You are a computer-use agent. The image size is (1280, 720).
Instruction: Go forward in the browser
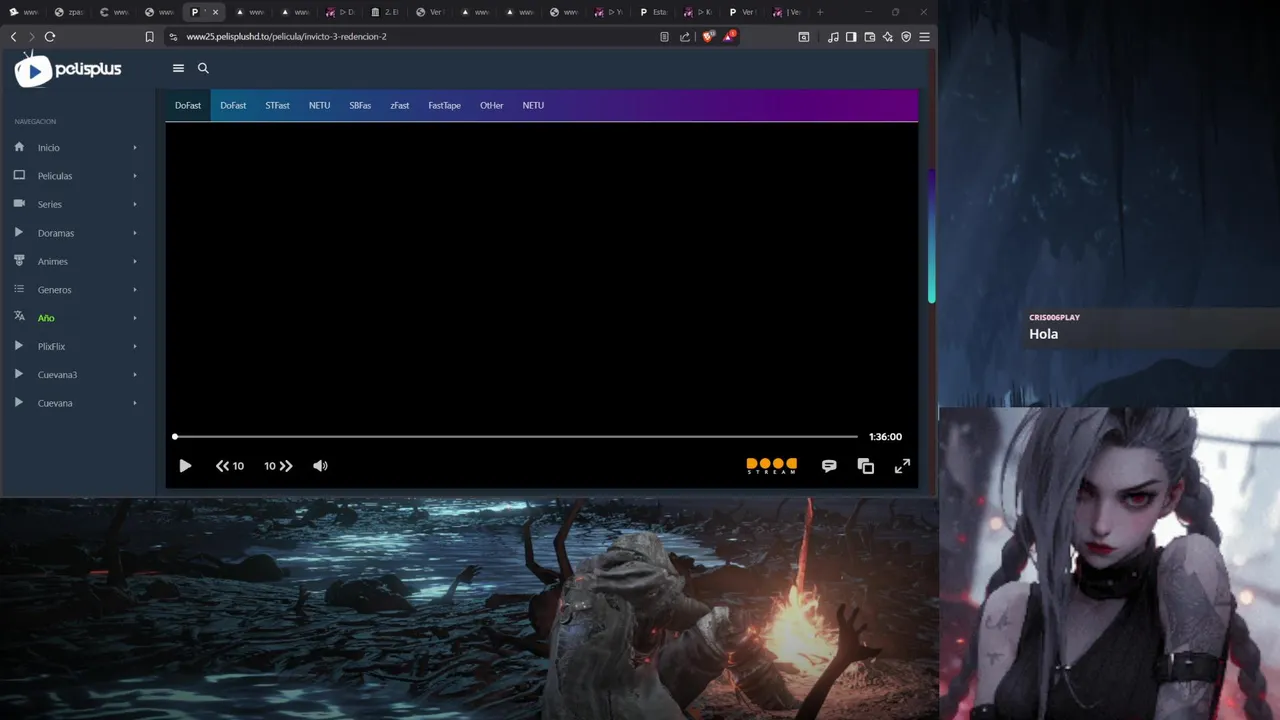(31, 37)
